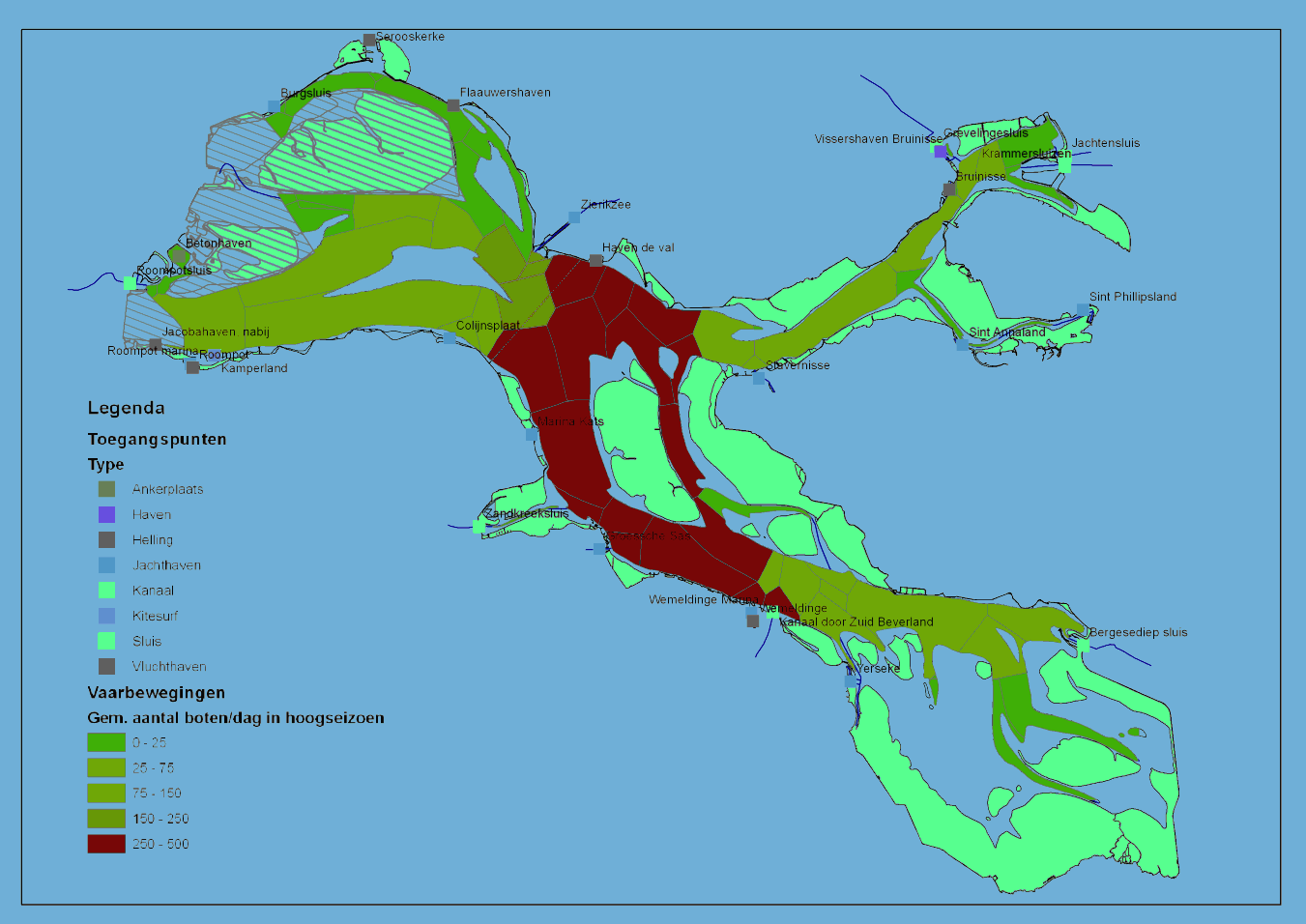The height and width of the screenshot is (924, 1306).
Task: Select the green Roompotsluis marker
Action: point(130,283)
